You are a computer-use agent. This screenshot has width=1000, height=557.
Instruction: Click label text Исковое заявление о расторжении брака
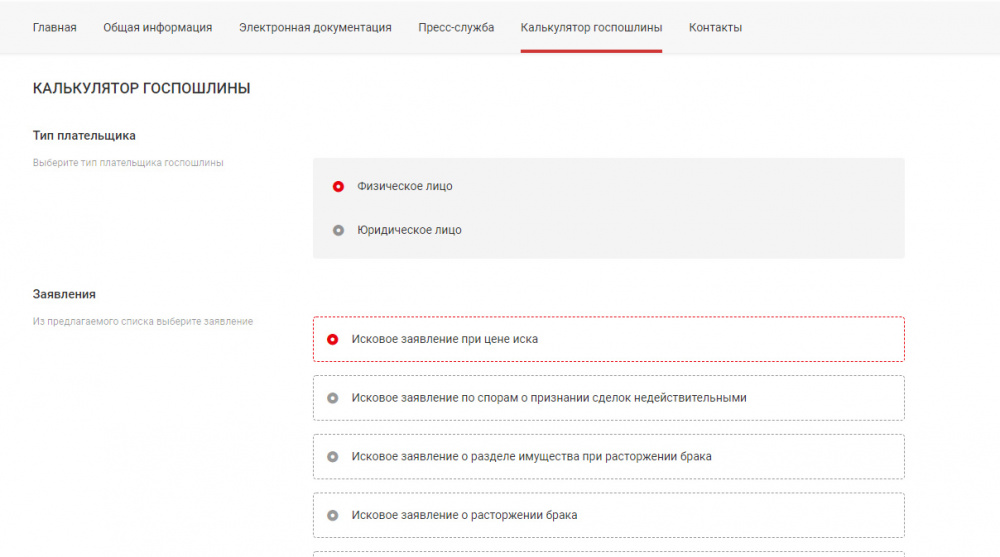464,516
